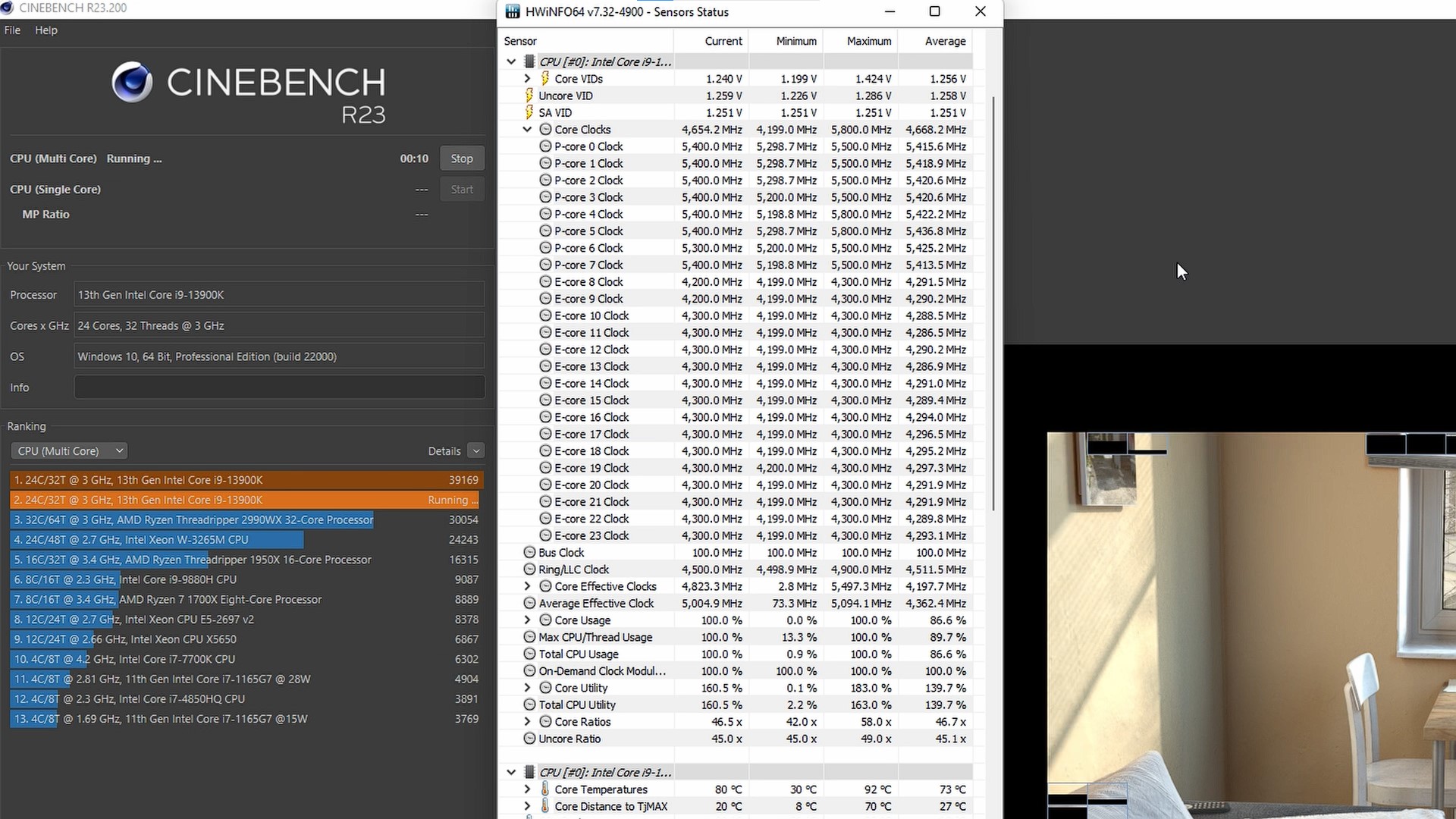Click the clock icon next to P-core 4 Clock
Image resolution: width=1456 pixels, height=819 pixels.
coord(545,214)
